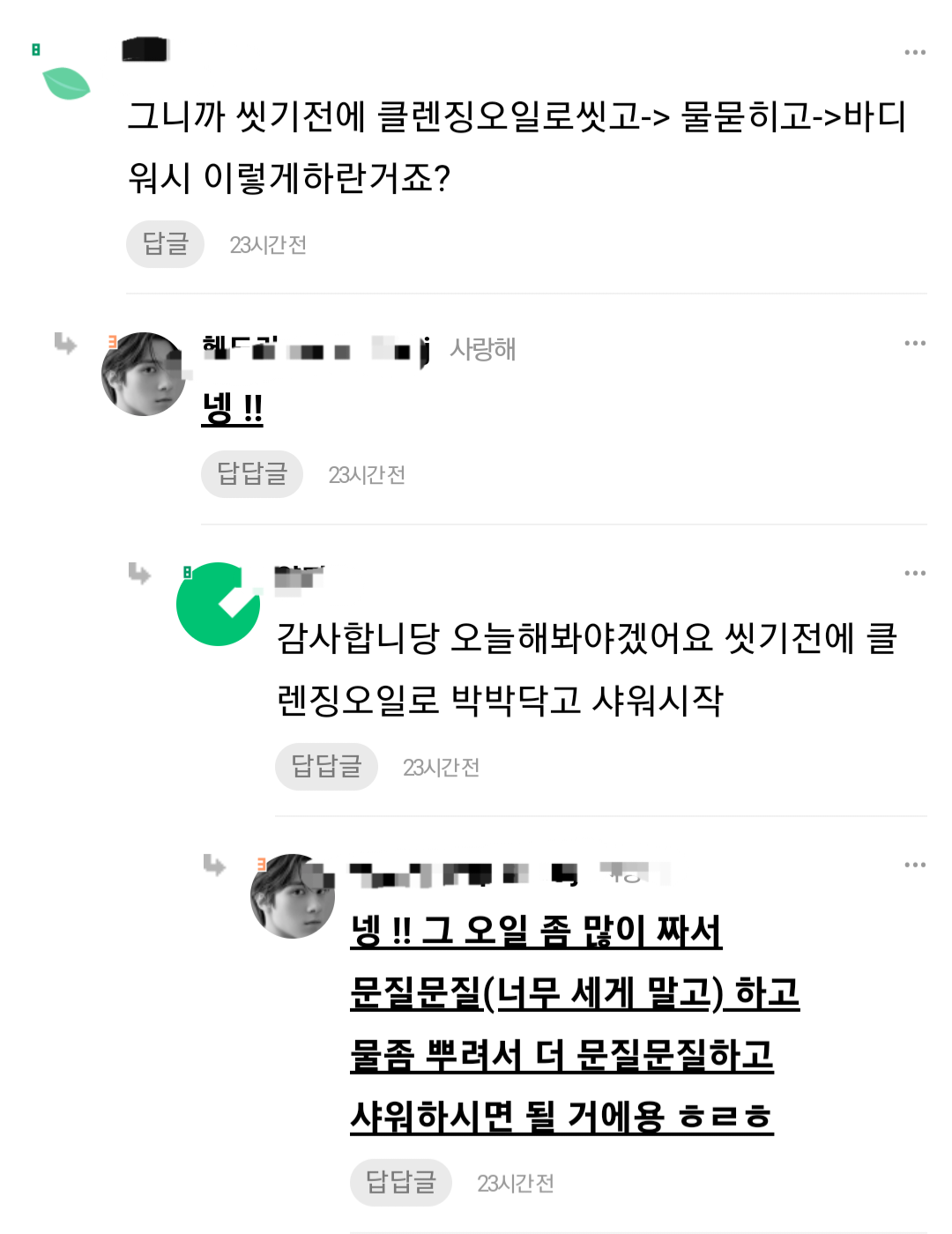Click 답답글 button under '넹 !!' reply
This screenshot has width=952, height=1234.
click(x=252, y=474)
